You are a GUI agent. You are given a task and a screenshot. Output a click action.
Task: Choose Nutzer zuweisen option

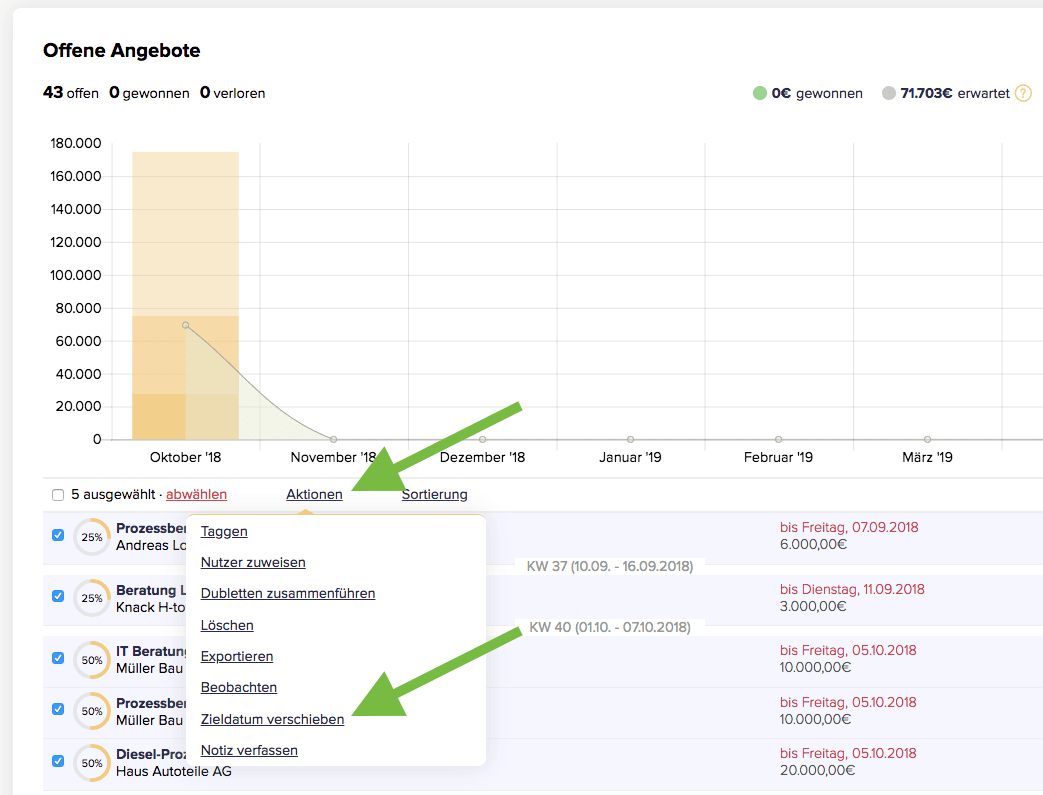click(253, 563)
